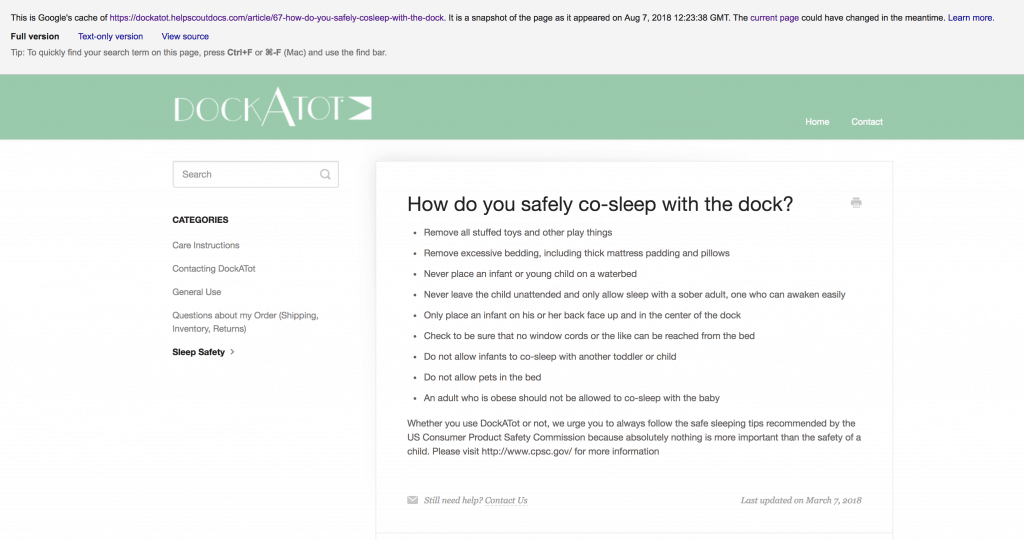The image size is (1024, 540).
Task: Open the View source link
Action: (x=185, y=36)
